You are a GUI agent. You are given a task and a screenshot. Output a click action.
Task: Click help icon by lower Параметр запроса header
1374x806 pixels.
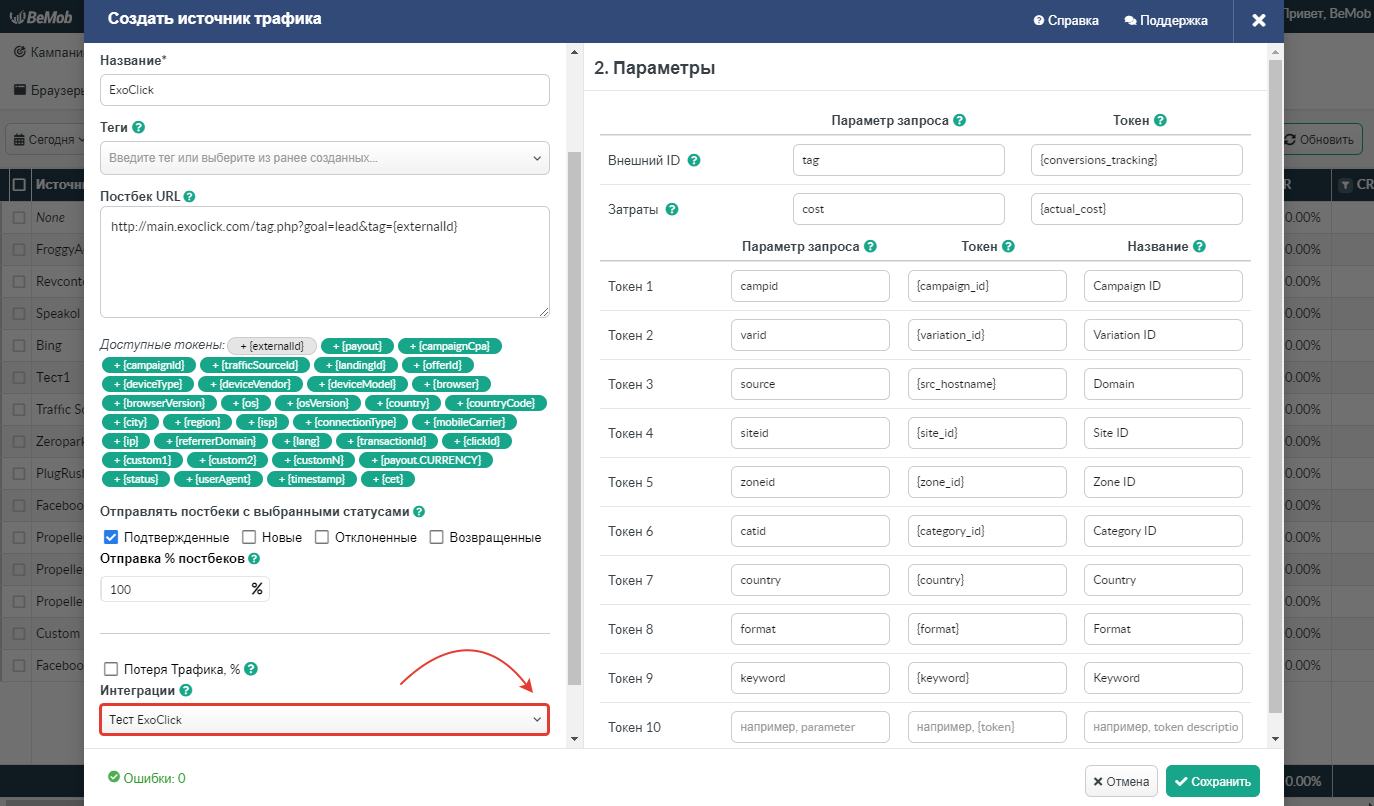[x=870, y=246]
